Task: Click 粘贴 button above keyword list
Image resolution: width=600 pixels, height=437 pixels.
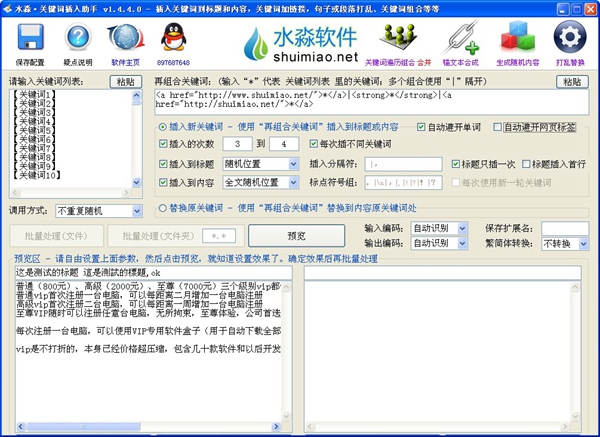Action: (126, 82)
